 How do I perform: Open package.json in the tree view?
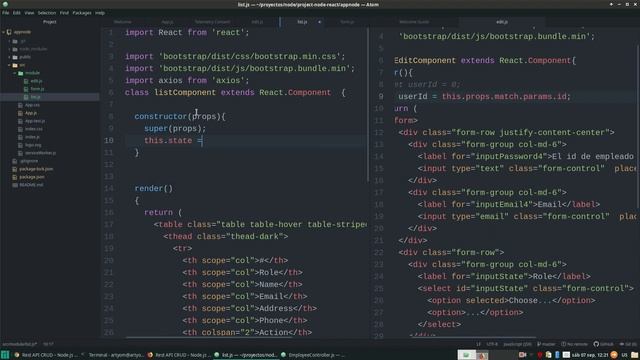[32, 177]
